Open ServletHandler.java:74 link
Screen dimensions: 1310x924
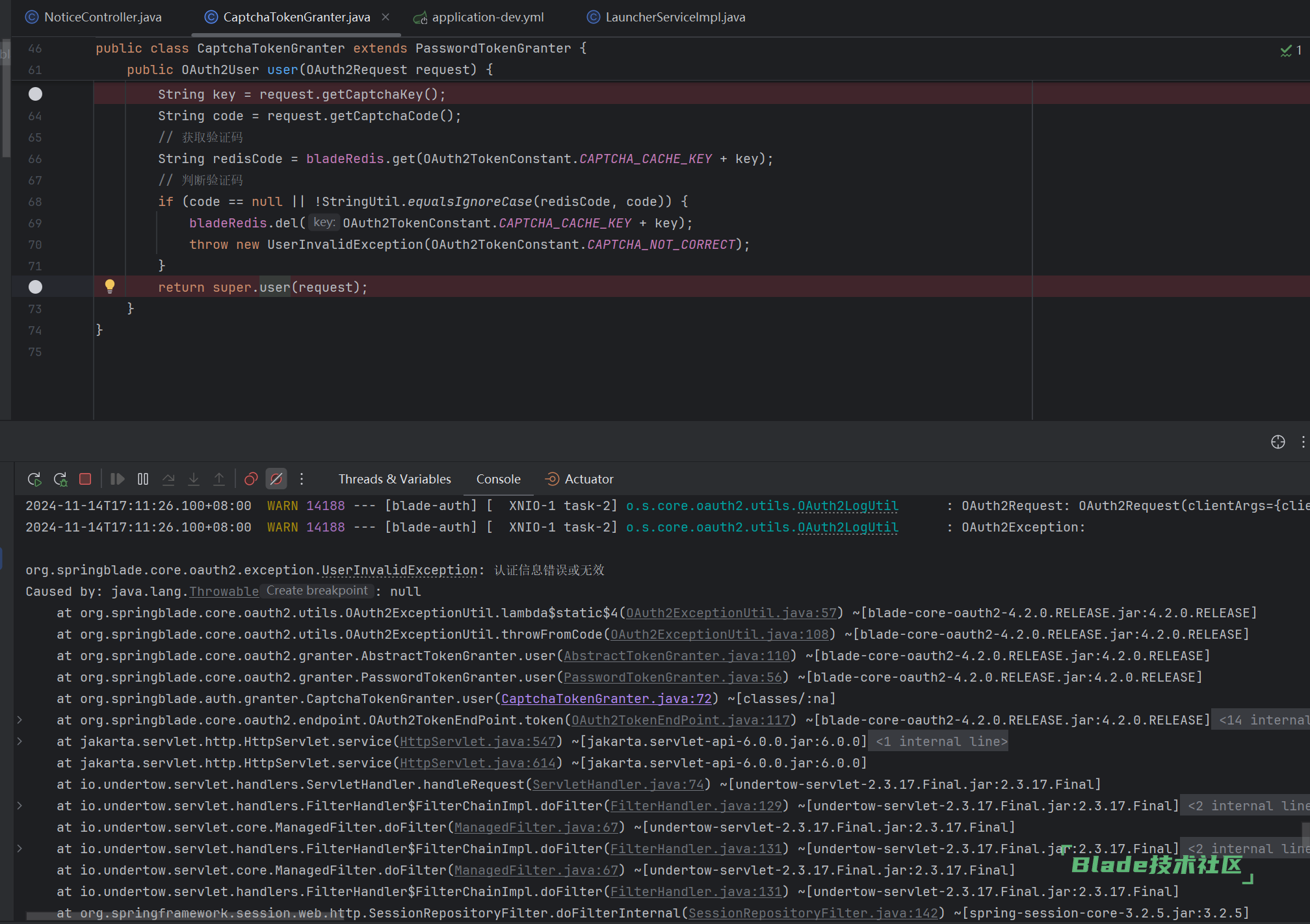coord(618,784)
